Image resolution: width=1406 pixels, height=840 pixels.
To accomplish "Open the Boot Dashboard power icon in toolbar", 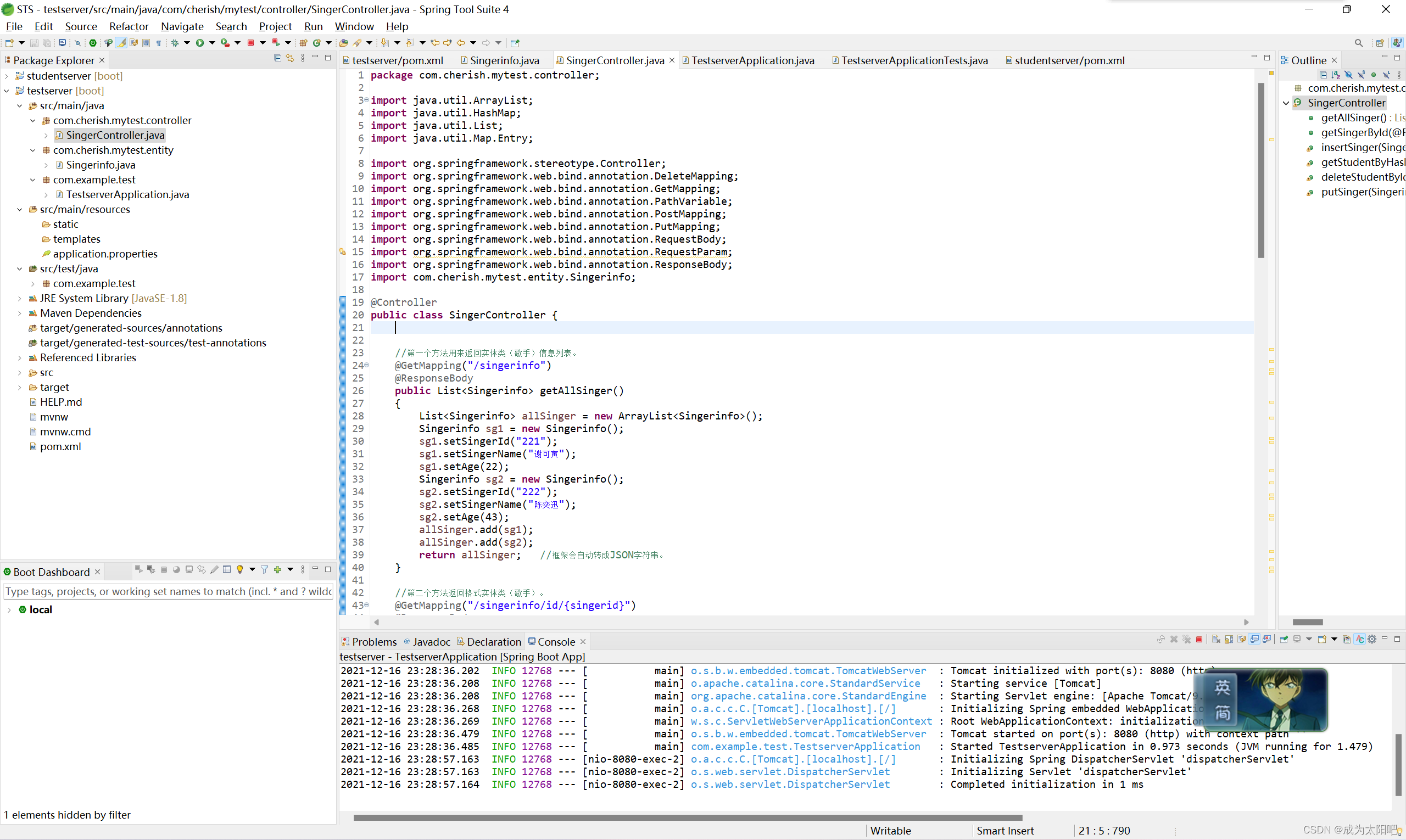I will point(93,43).
